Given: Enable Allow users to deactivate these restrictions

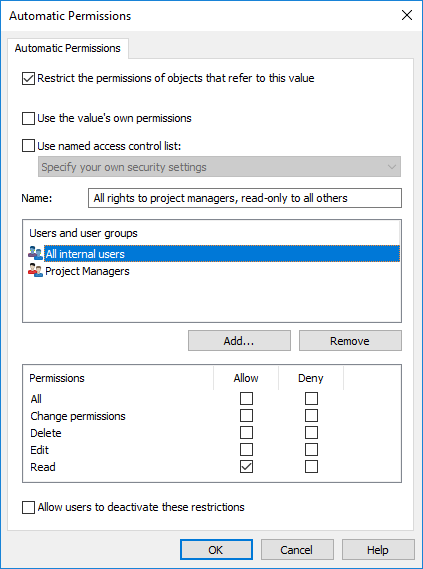Looking at the screenshot, I should tap(28, 507).
